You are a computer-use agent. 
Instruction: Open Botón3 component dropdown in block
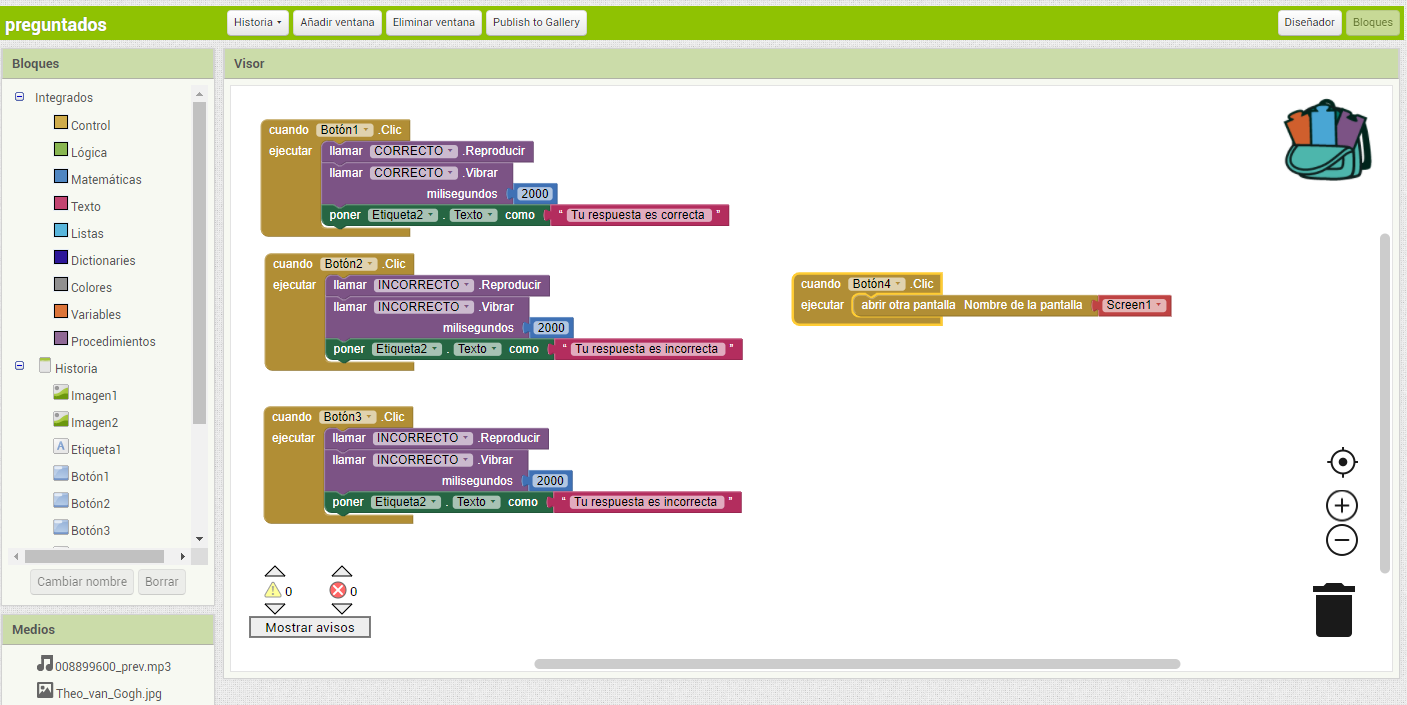348,417
